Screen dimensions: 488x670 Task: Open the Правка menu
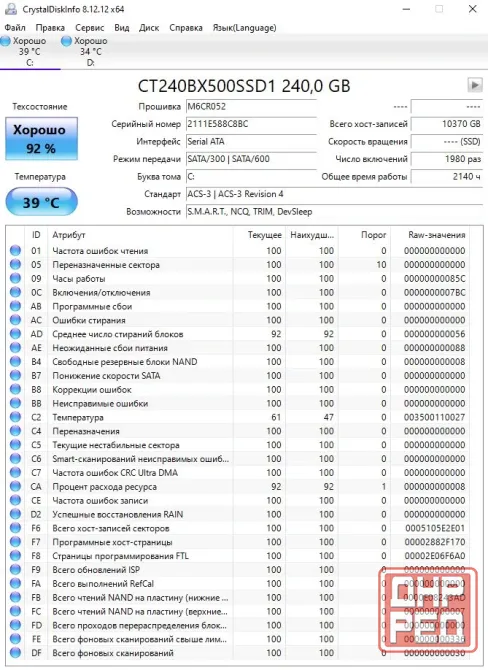[x=50, y=28]
